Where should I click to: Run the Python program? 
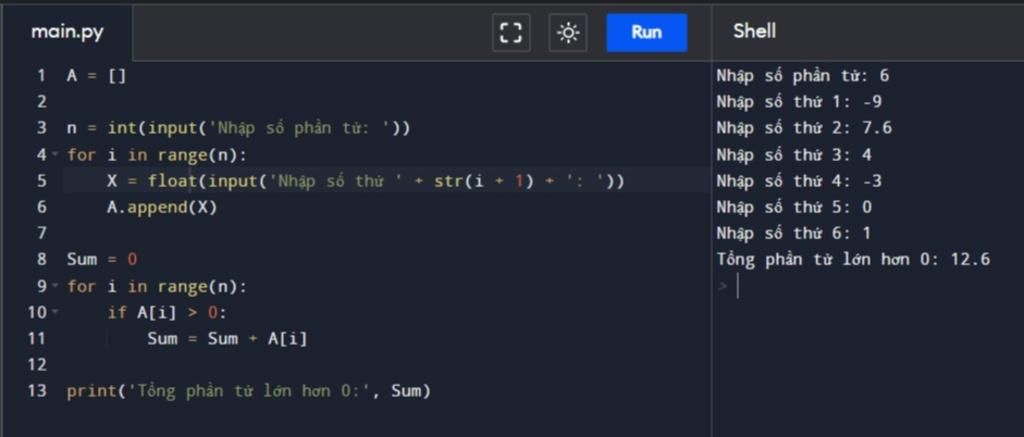tap(646, 32)
